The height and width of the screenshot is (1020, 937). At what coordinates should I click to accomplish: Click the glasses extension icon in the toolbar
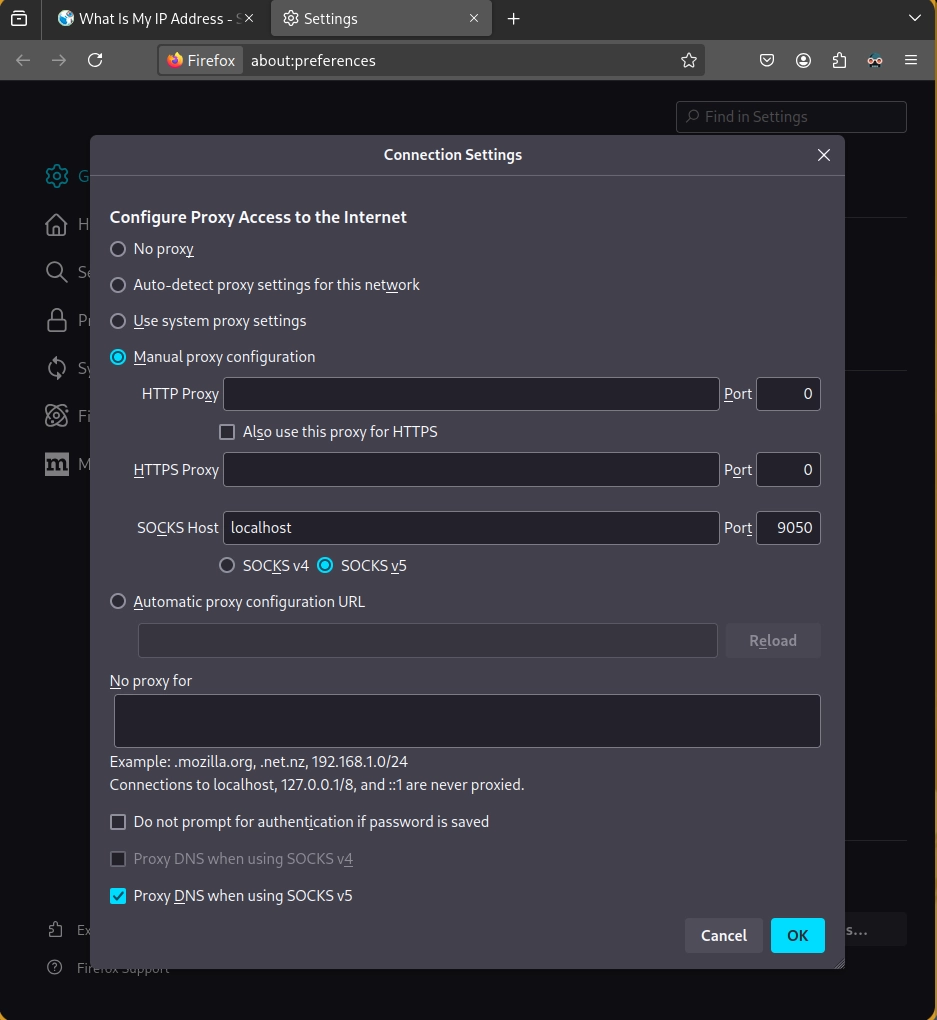pyautogui.click(x=875, y=60)
